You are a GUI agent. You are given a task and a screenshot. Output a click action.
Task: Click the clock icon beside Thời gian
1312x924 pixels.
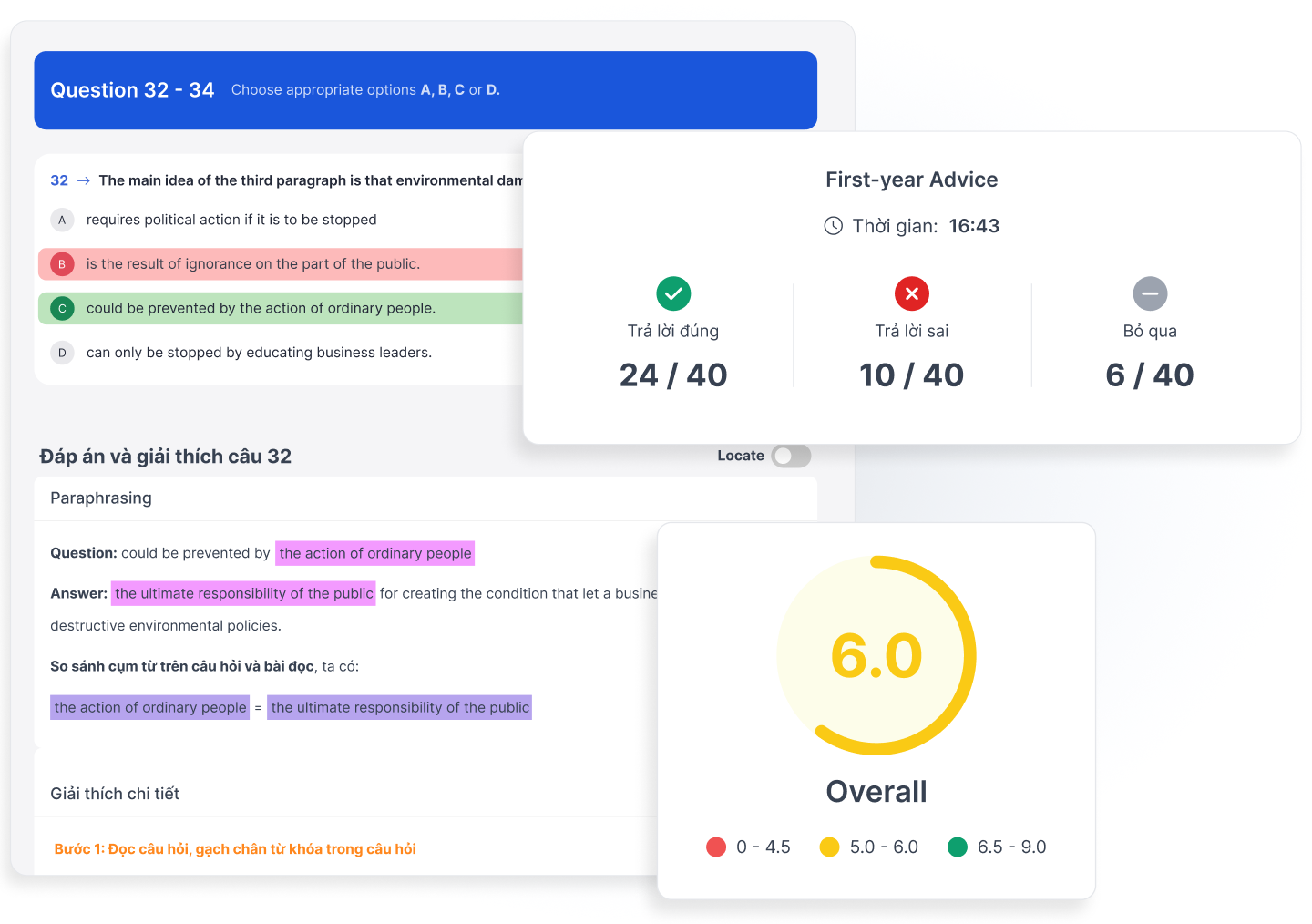pos(834,226)
